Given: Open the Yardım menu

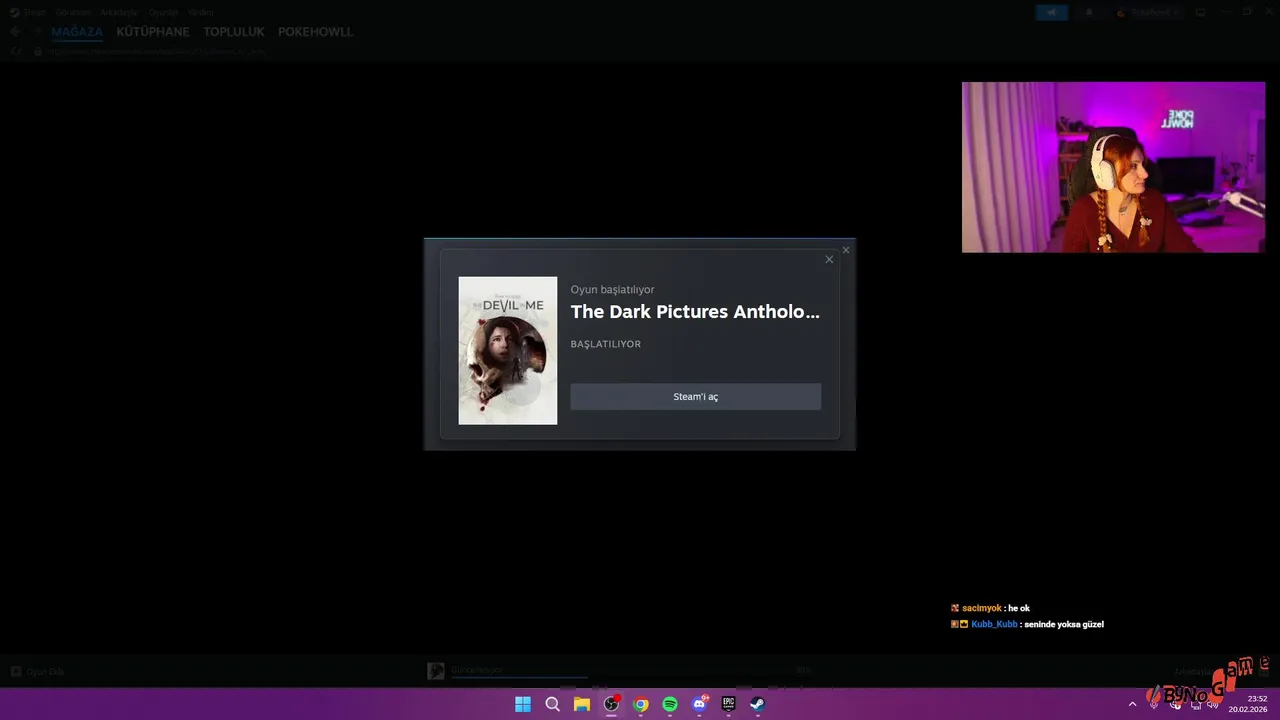Looking at the screenshot, I should click(x=201, y=12).
